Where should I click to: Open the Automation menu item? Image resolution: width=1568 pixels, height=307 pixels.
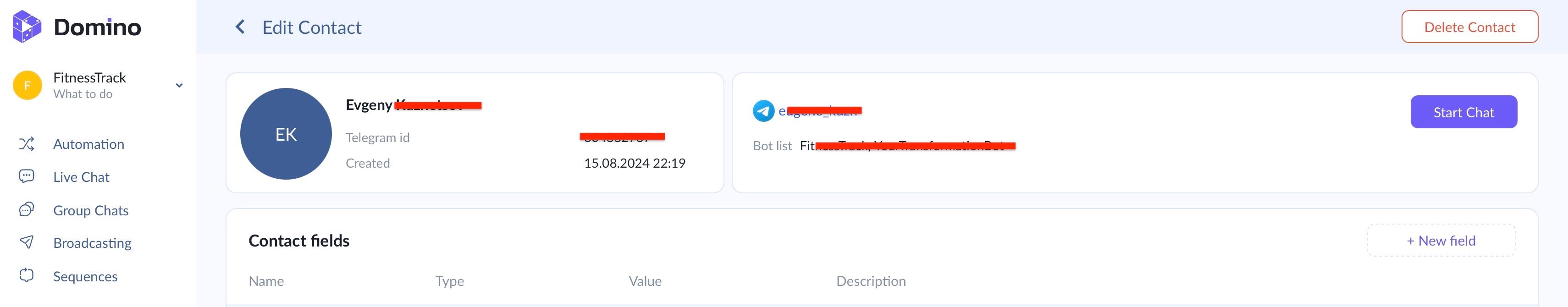(x=89, y=144)
